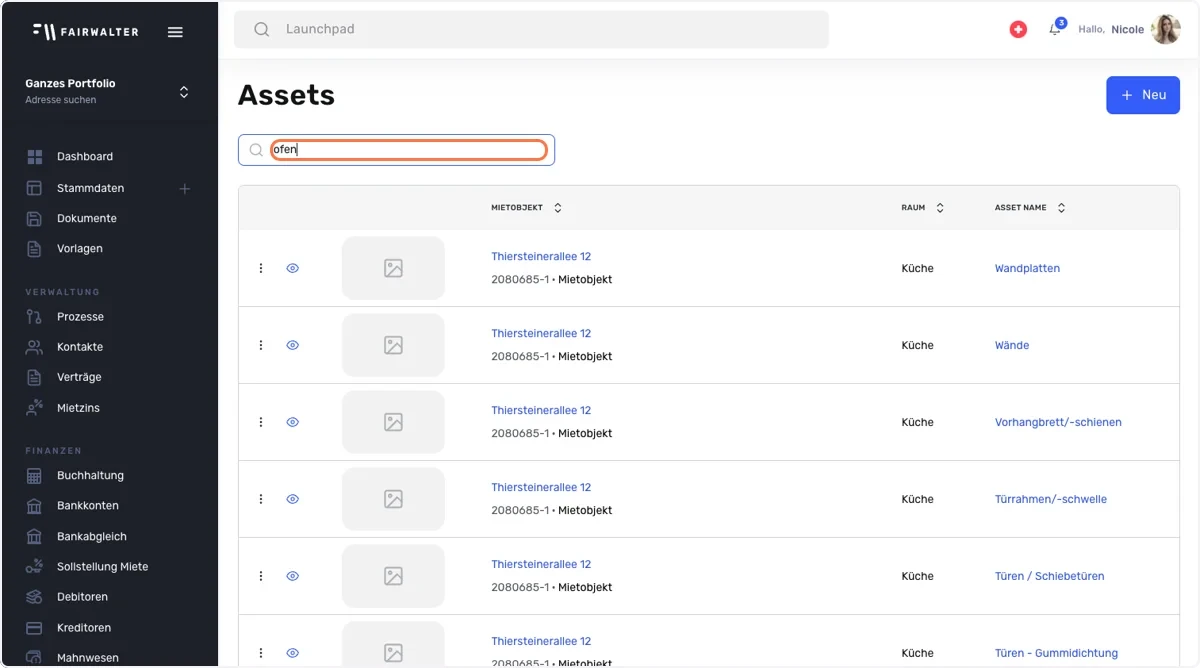Viewport: 1200px width, 668px height.
Task: Open Dokumente in the sidebar
Action: 87,218
